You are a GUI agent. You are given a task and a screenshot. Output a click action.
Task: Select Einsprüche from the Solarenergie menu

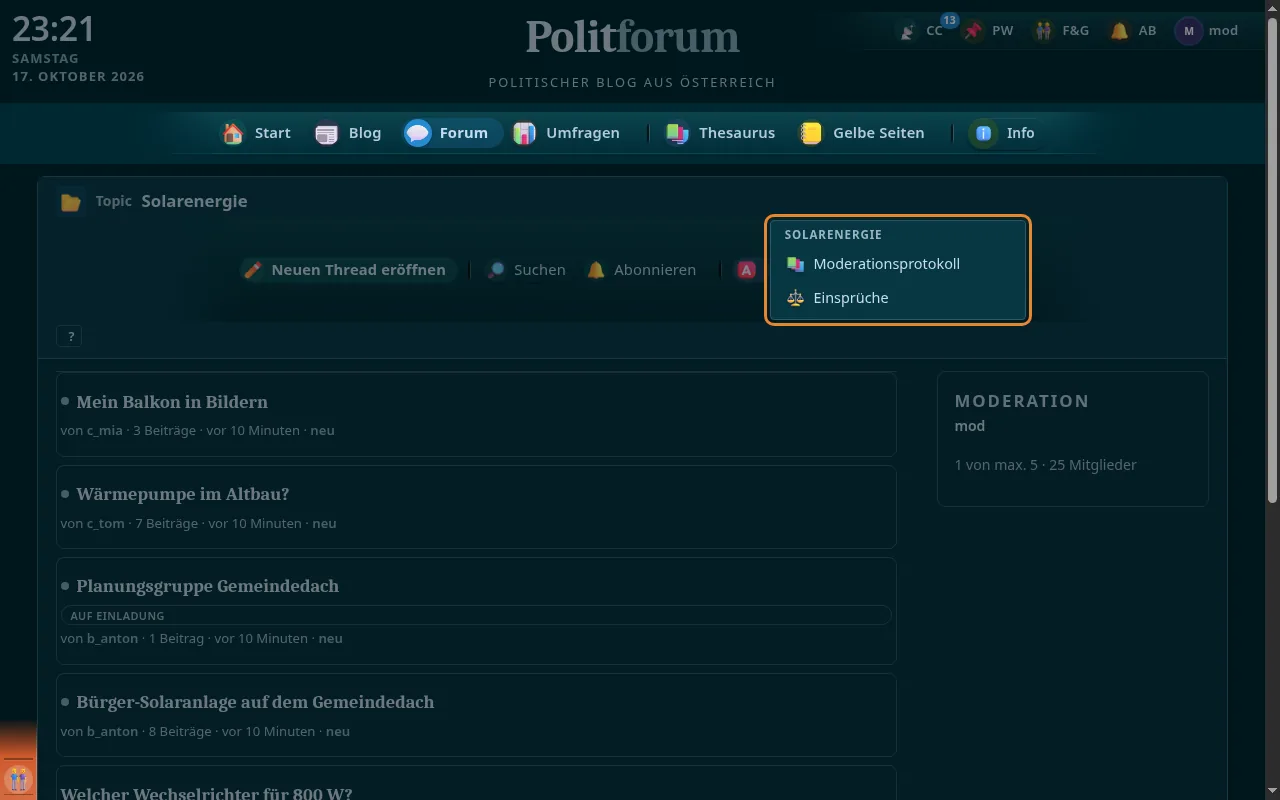pos(898,298)
